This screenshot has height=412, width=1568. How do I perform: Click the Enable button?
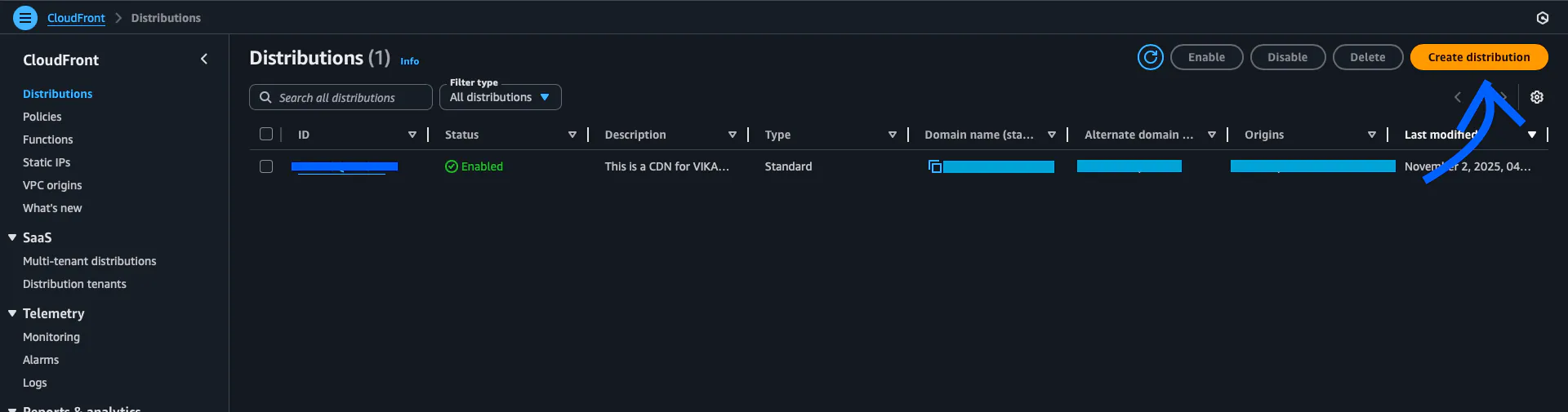point(1206,57)
